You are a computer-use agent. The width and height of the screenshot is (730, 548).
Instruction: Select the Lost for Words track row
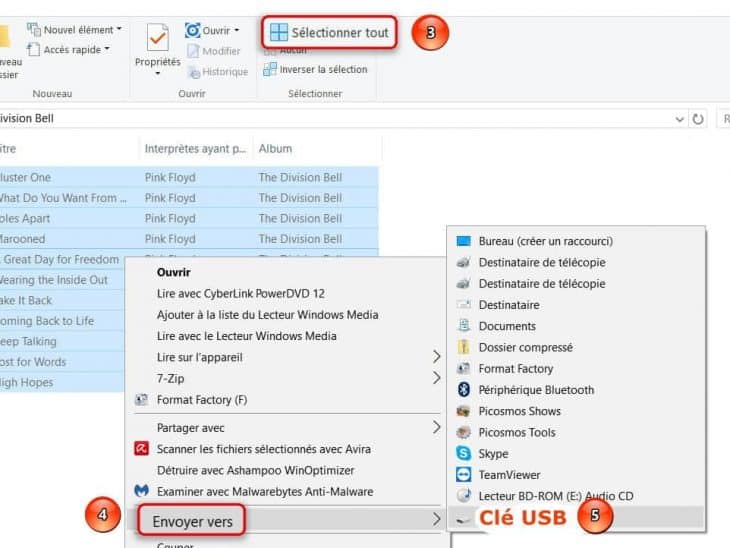click(63, 362)
